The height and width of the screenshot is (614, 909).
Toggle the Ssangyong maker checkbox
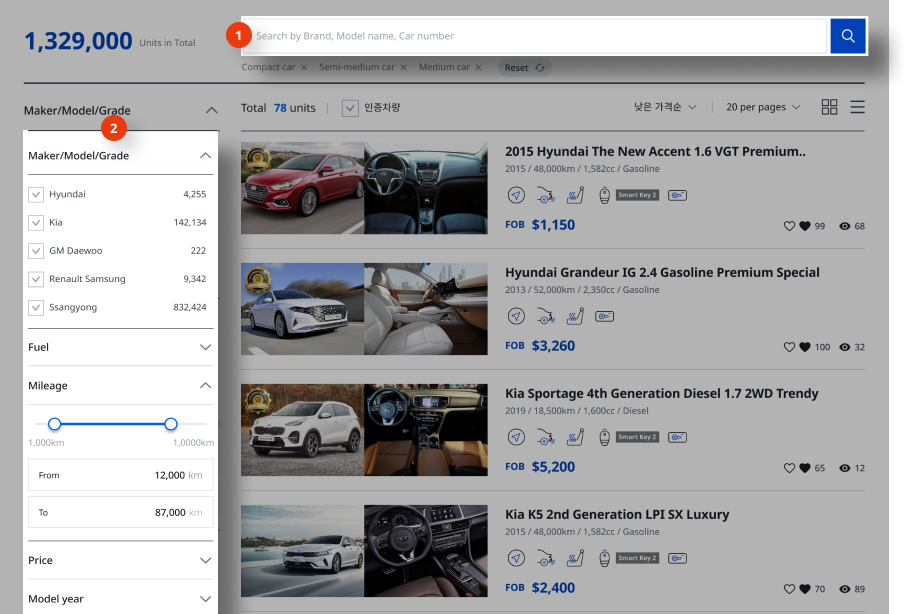36,307
